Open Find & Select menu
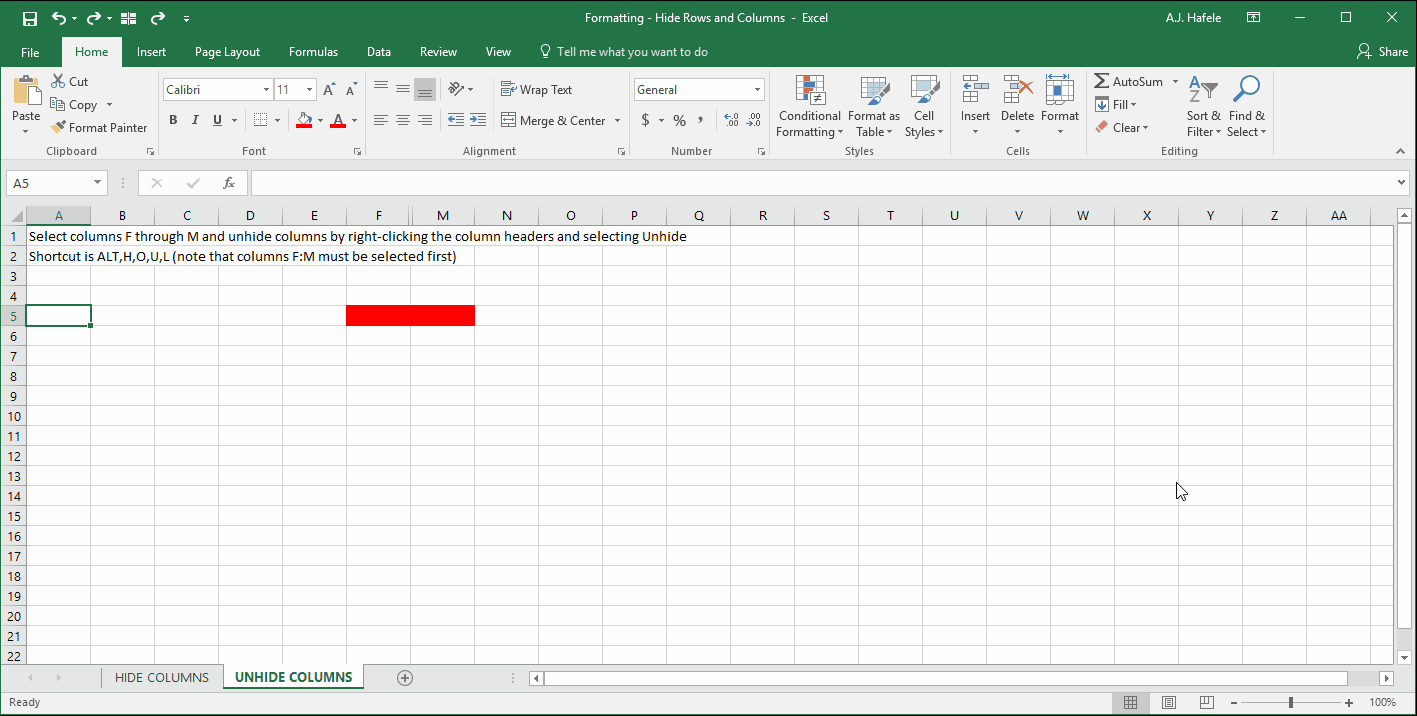The width and height of the screenshot is (1417, 716). pos(1246,107)
